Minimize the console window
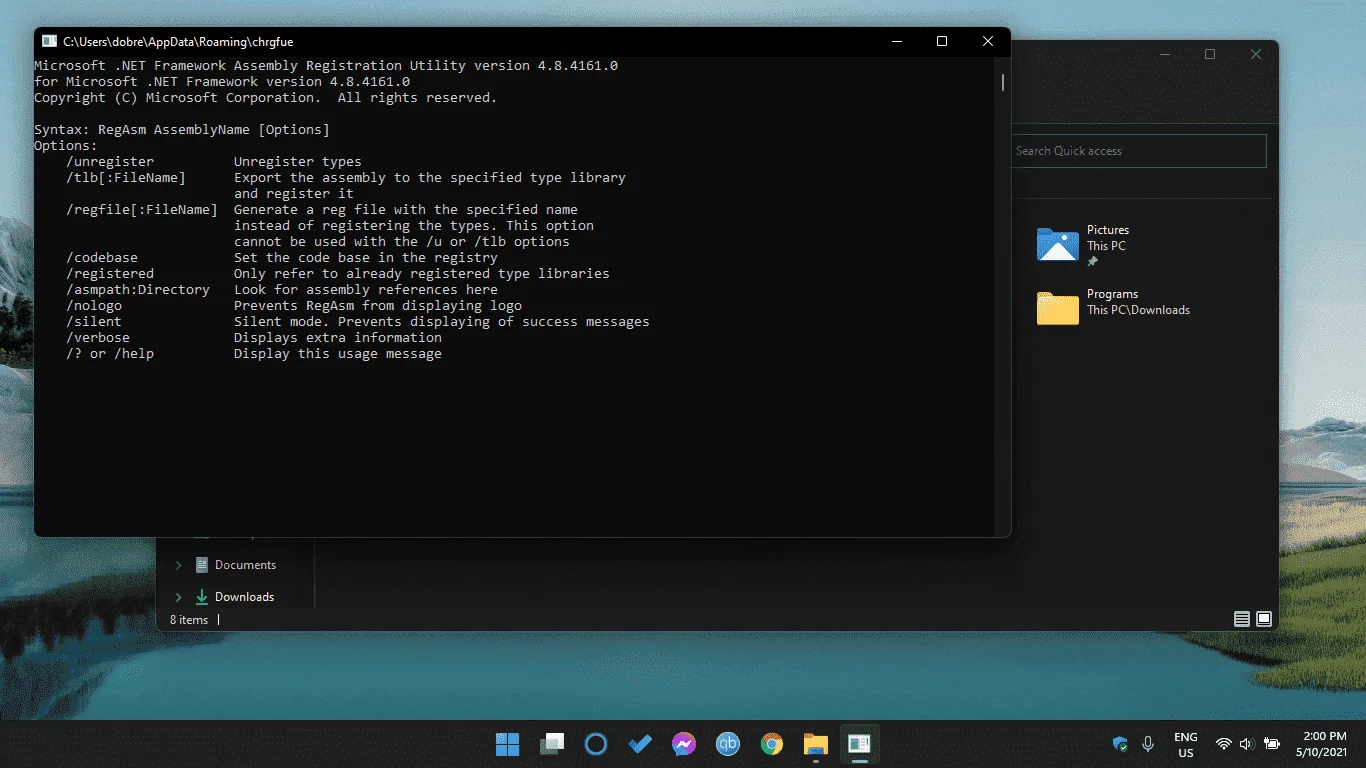 coord(896,41)
